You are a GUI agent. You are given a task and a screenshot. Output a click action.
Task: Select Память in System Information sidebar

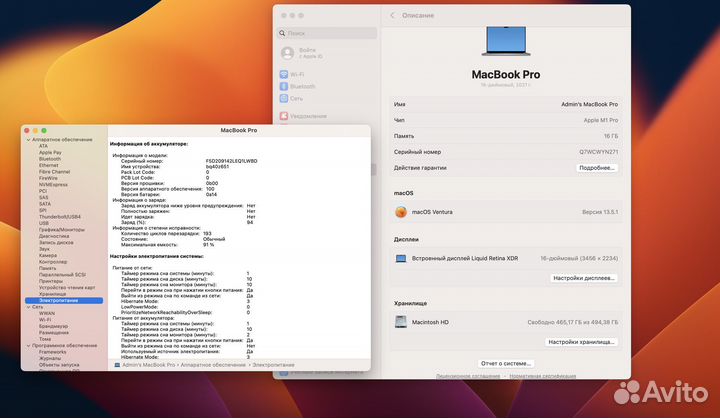click(48, 268)
